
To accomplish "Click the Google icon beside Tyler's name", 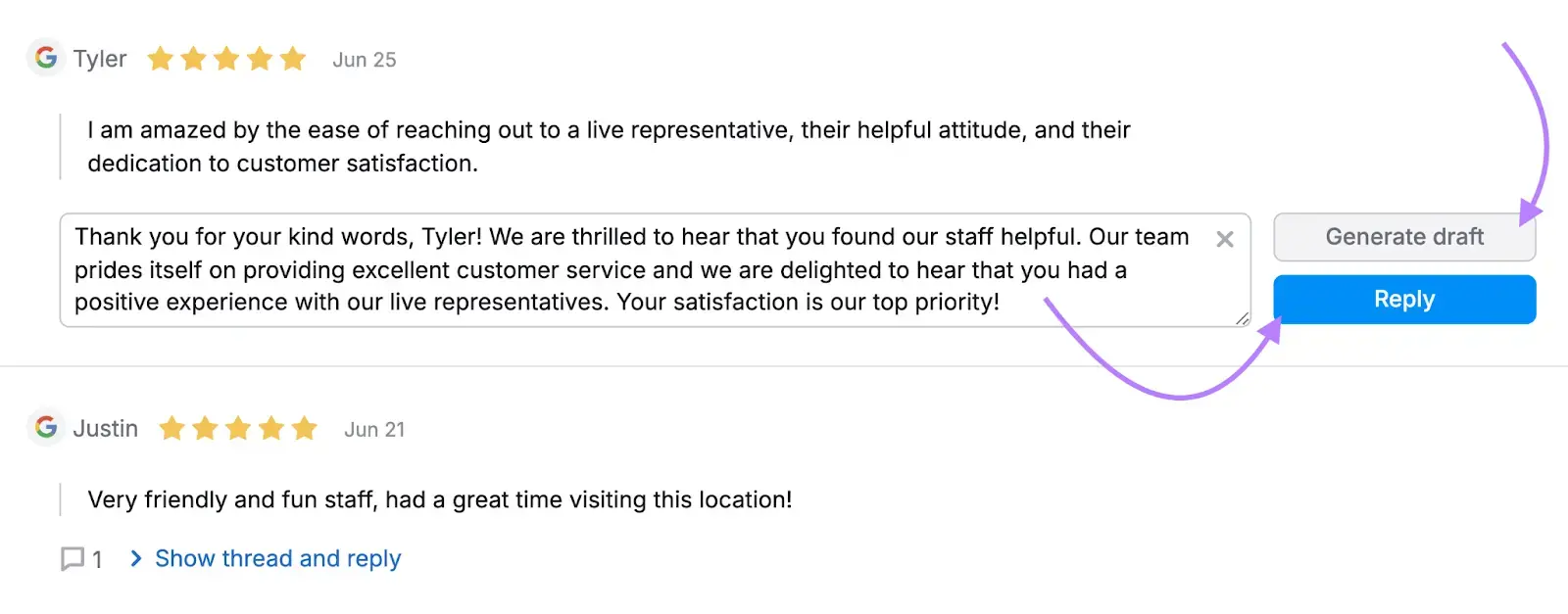I will tap(46, 59).
